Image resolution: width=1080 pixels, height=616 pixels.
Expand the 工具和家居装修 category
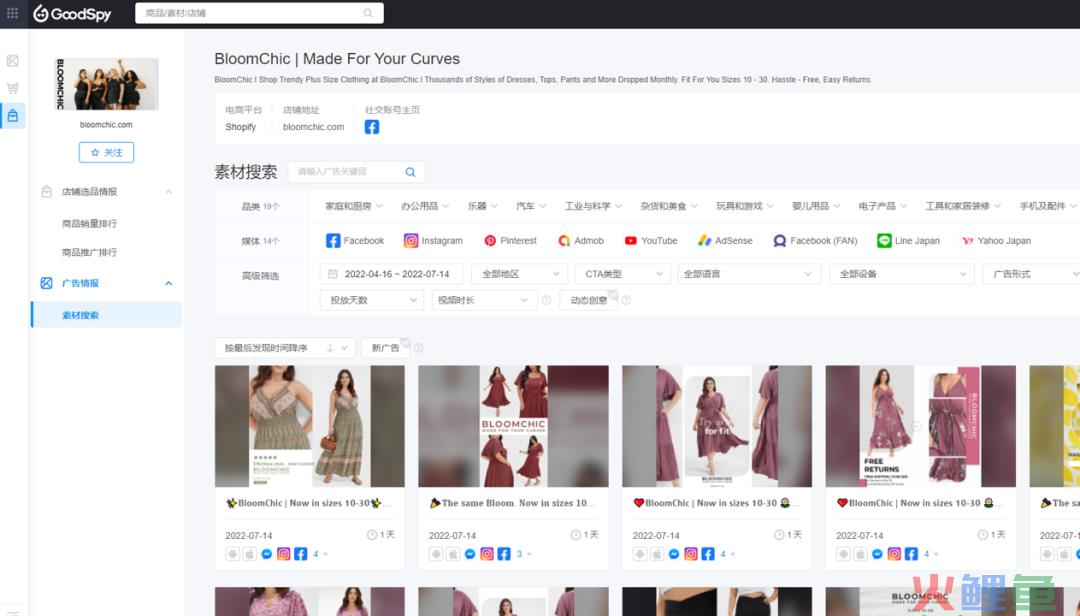964,206
